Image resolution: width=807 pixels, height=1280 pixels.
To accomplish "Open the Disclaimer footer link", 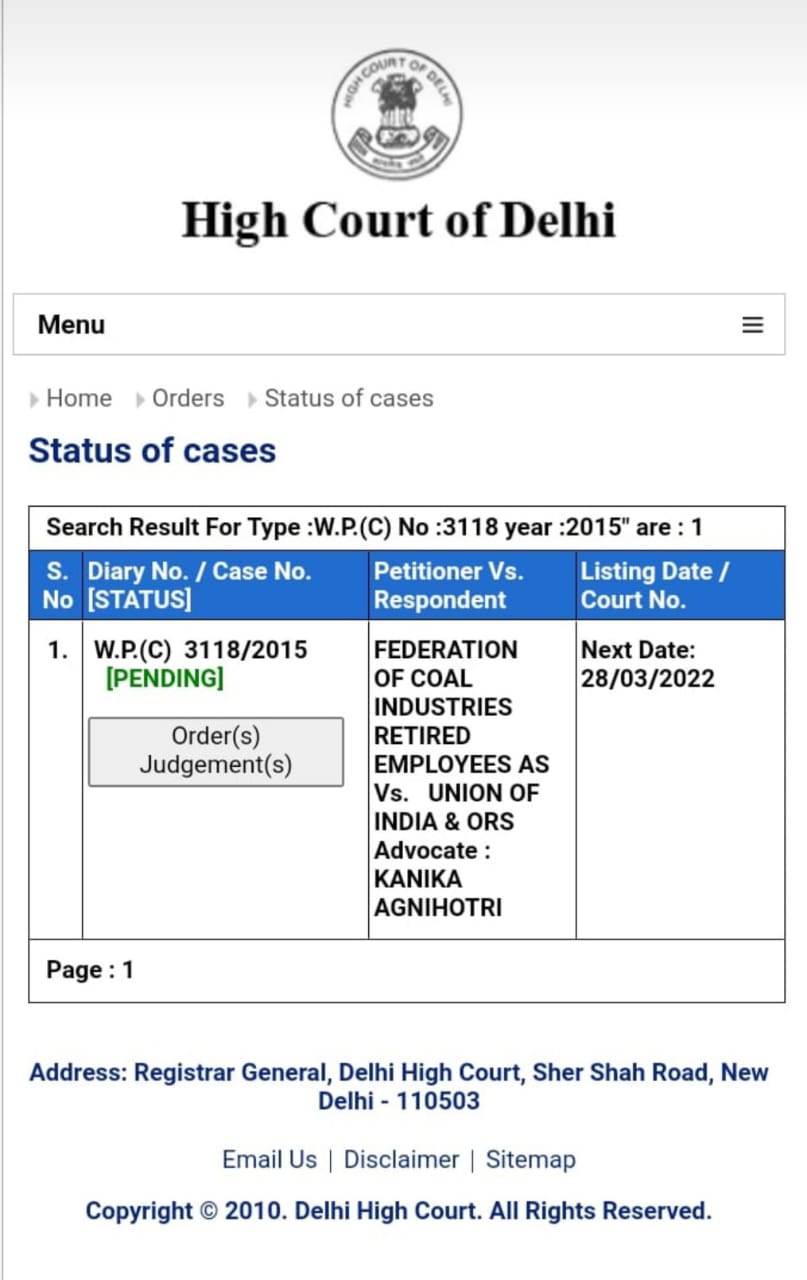I will pos(401,1160).
